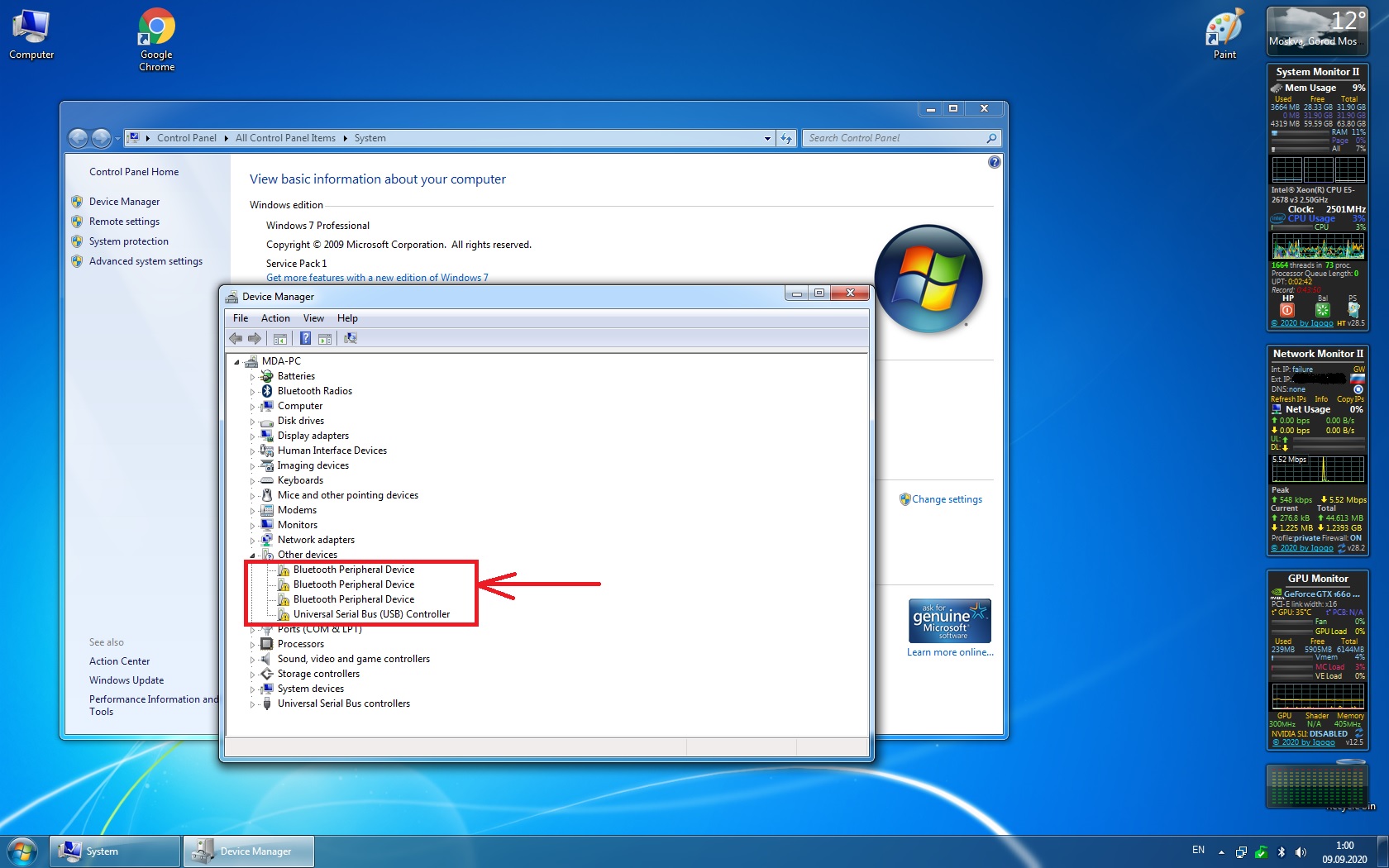Screen dimensions: 1389x868
Task: Click the Control Panel breadcrumb in address bar
Action: click(x=187, y=138)
